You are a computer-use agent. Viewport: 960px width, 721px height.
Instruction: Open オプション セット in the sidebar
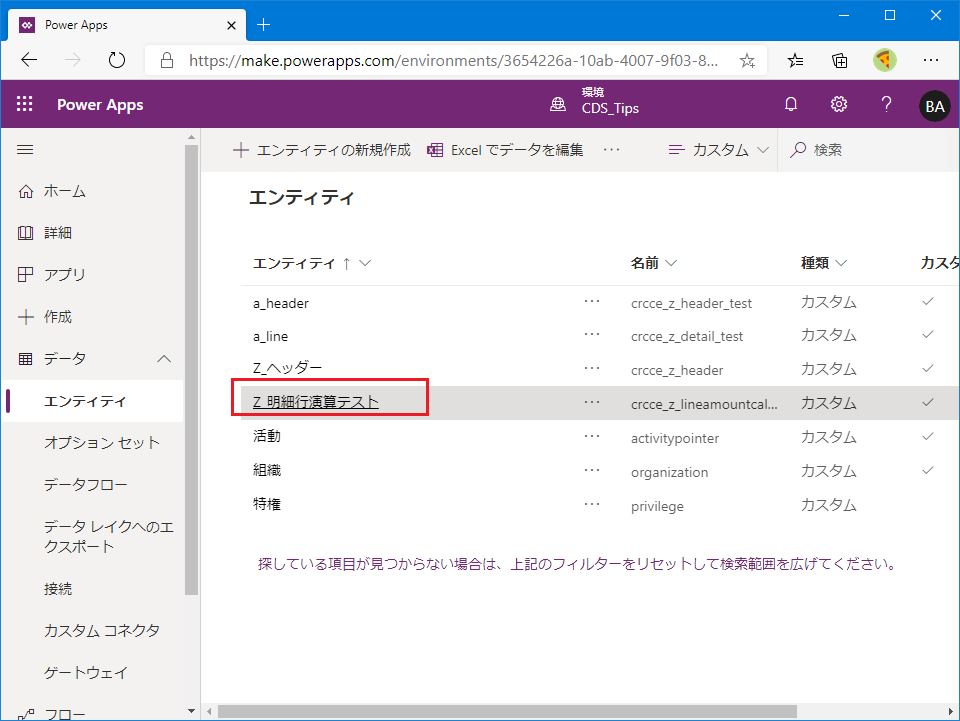click(102, 443)
